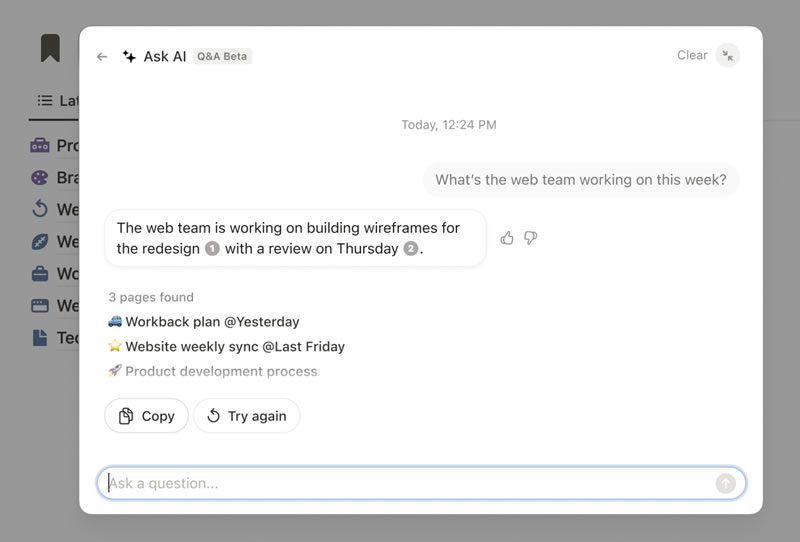800x542 pixels.
Task: Clear the Ask AI conversation
Action: coord(692,55)
